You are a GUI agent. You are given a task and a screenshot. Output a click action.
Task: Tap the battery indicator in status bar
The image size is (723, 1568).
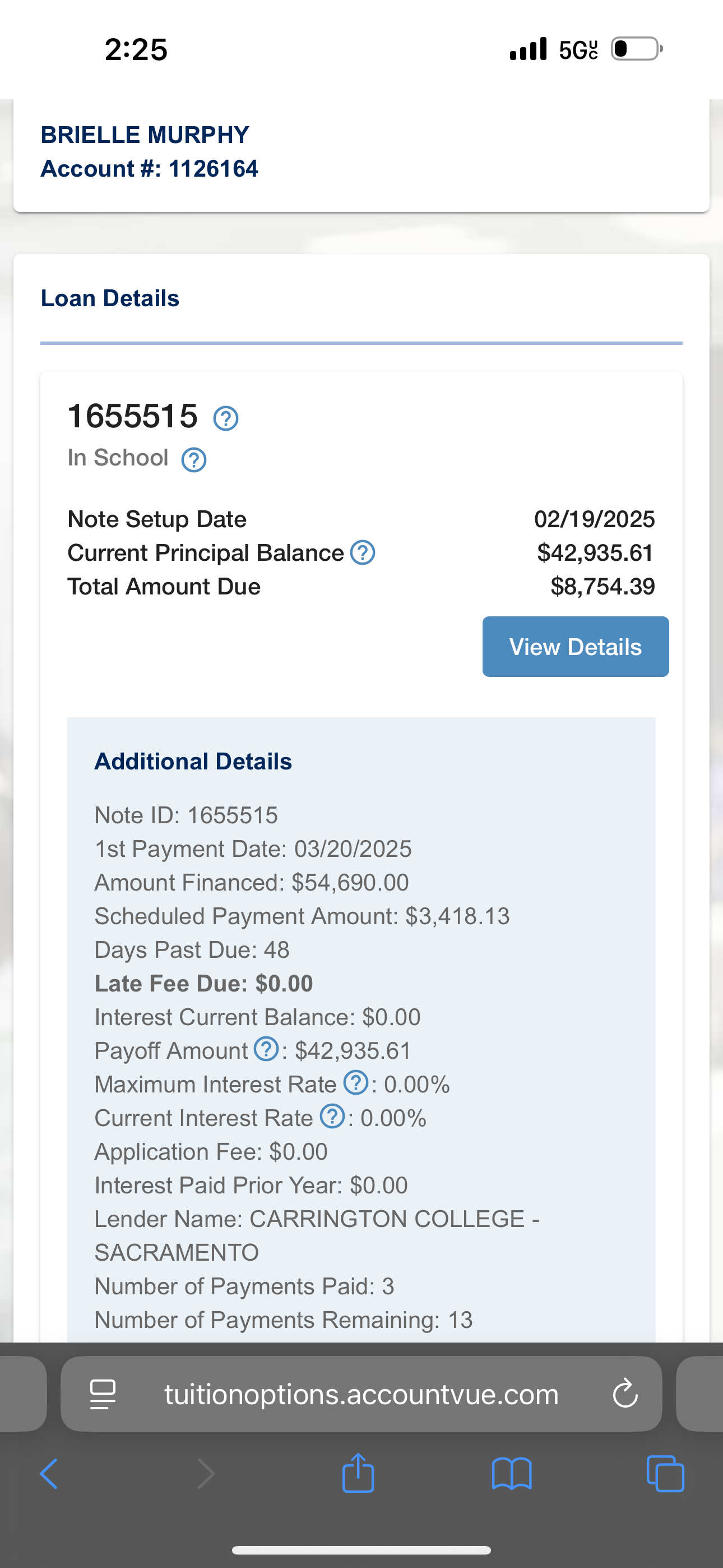click(637, 49)
